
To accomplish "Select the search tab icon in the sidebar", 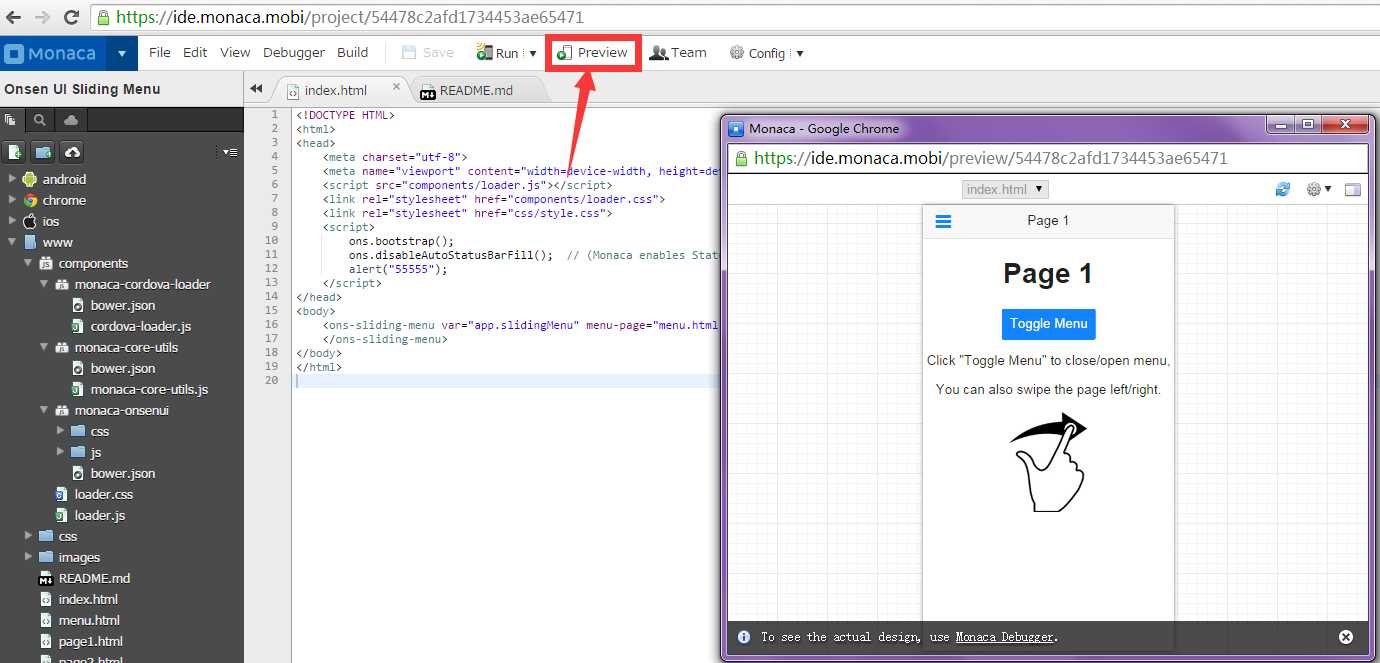I will (x=40, y=120).
